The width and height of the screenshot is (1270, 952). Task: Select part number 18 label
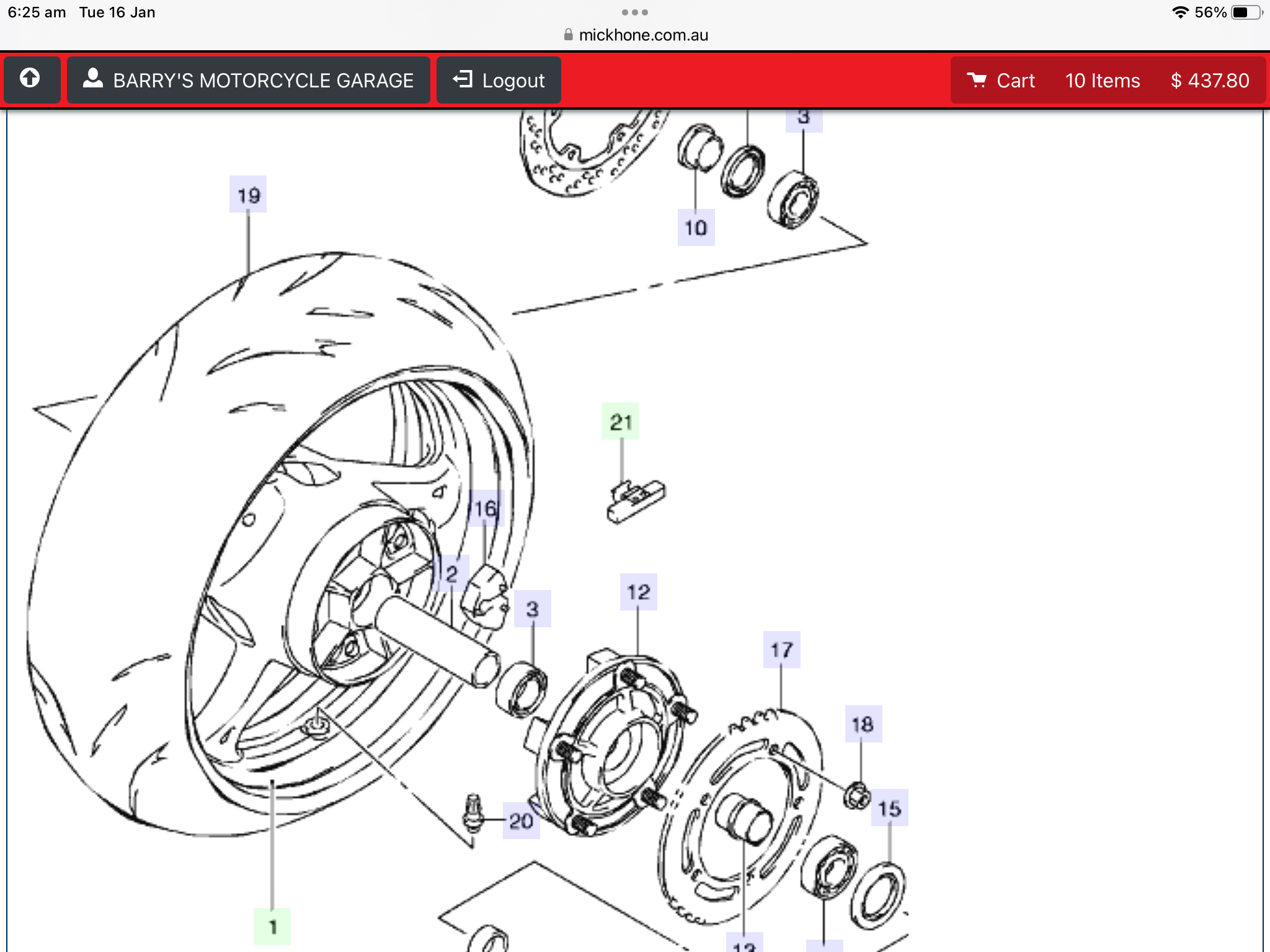point(863,724)
